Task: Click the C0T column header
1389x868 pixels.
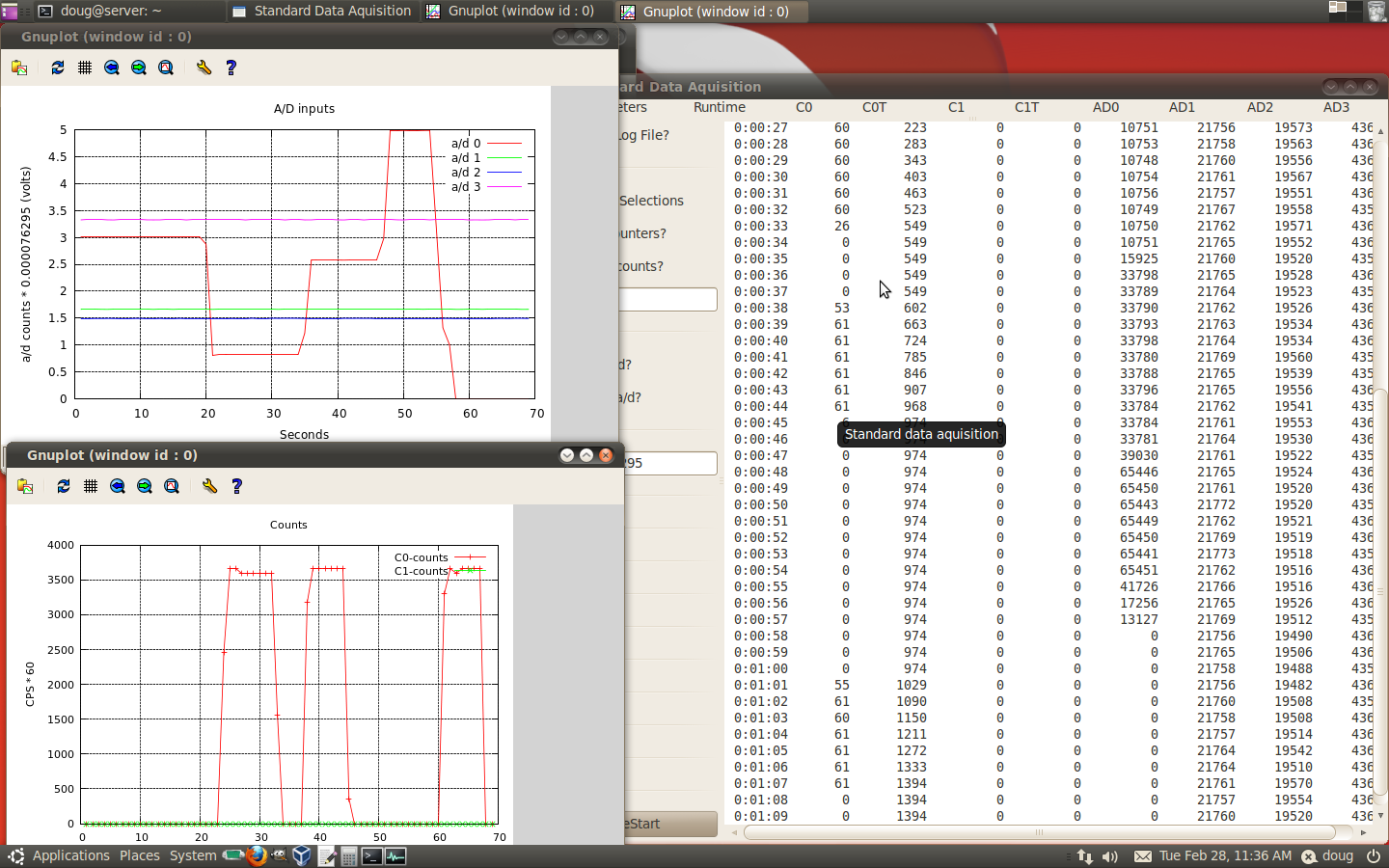Action: pyautogui.click(x=874, y=107)
